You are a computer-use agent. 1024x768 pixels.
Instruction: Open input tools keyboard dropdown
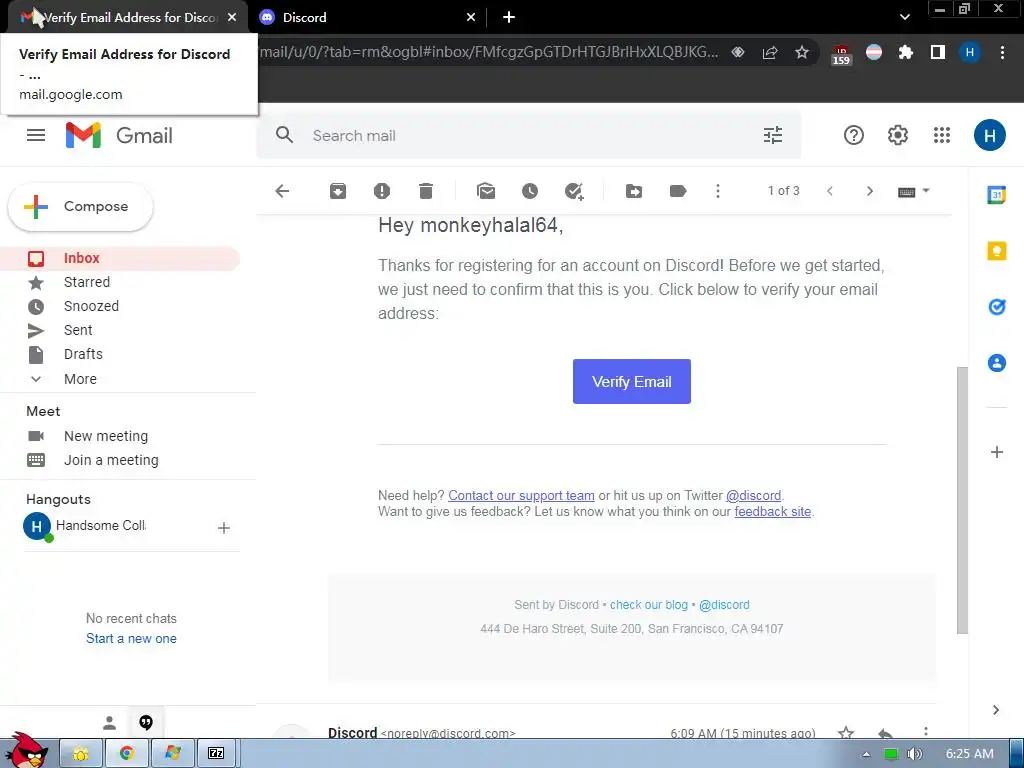[x=913, y=191]
